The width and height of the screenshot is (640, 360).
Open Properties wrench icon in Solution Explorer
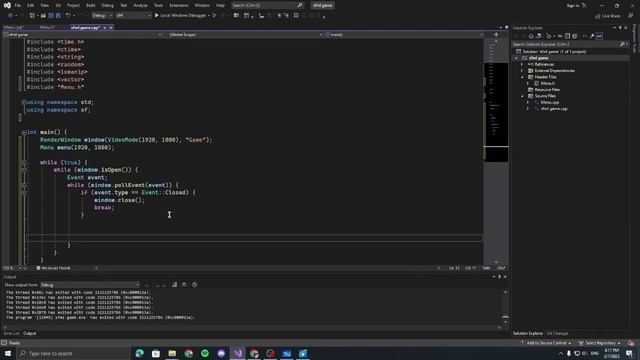pos(592,36)
